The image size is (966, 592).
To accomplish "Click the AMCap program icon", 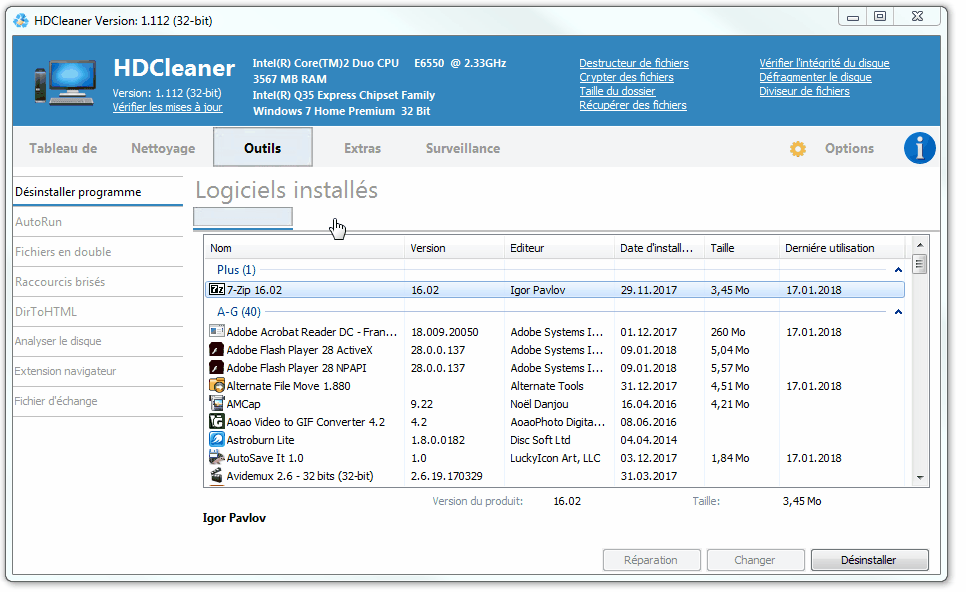I will click(217, 403).
